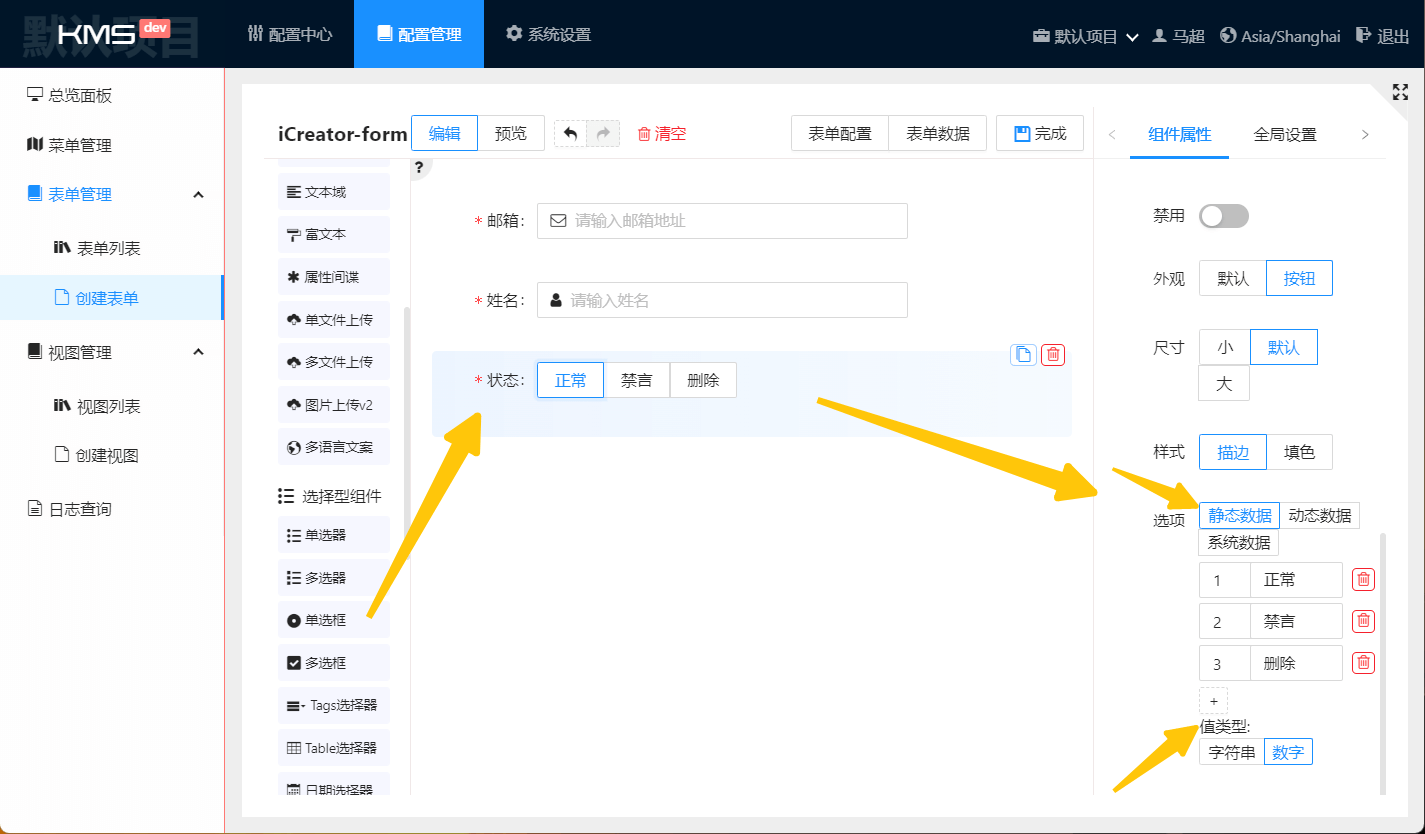Viewport: 1425px width, 834px height.
Task: Click the 清空 clear link
Action: [x=662, y=134]
